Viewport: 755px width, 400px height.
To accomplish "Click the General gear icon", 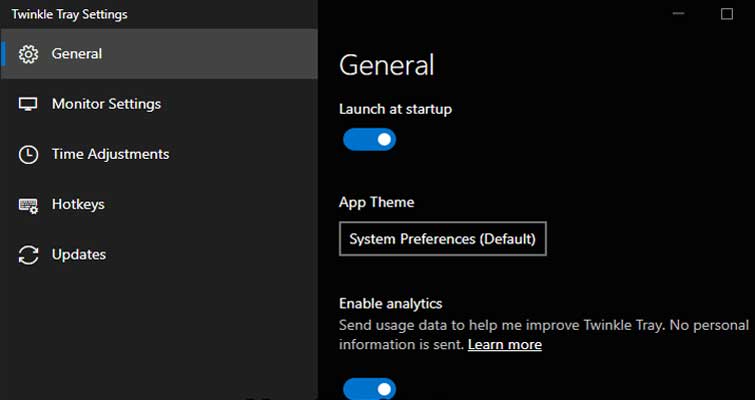I will point(28,54).
